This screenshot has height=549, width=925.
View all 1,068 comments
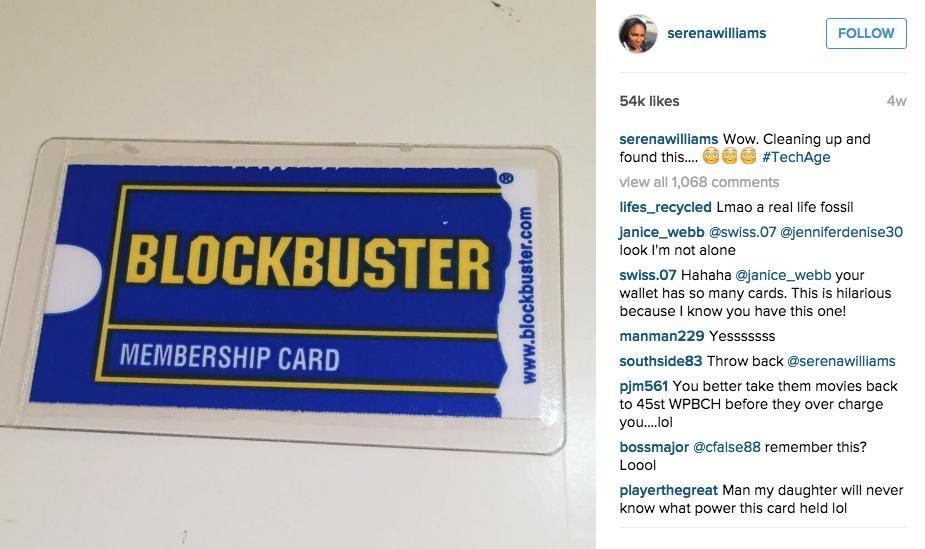(x=699, y=182)
